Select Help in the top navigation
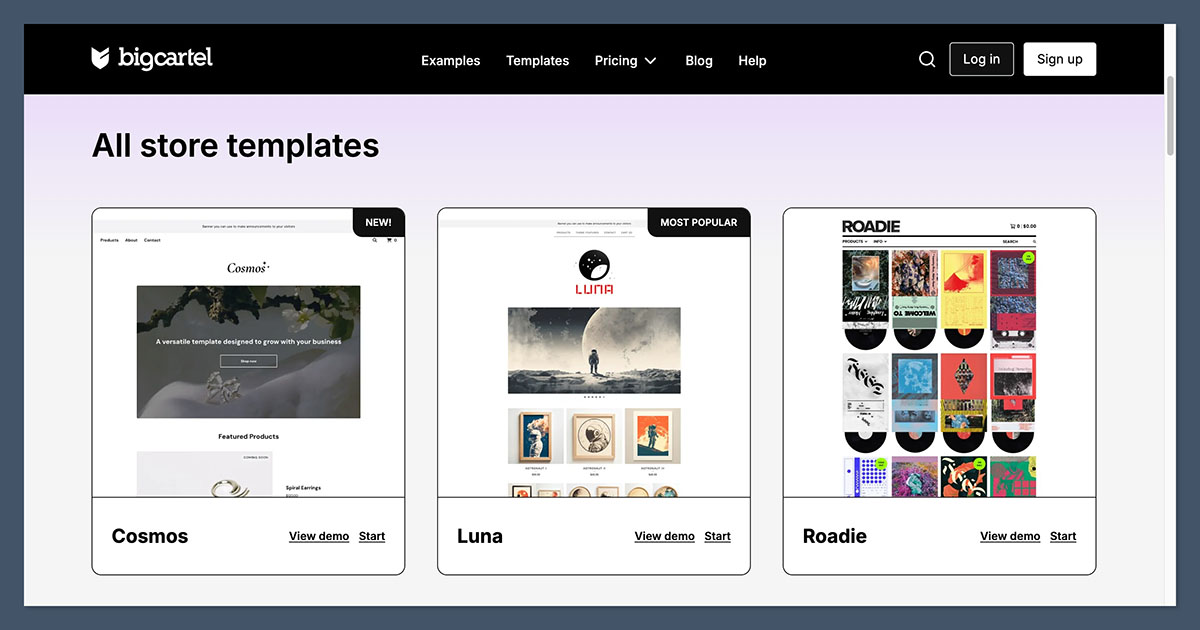The width and height of the screenshot is (1200, 630). (x=752, y=61)
